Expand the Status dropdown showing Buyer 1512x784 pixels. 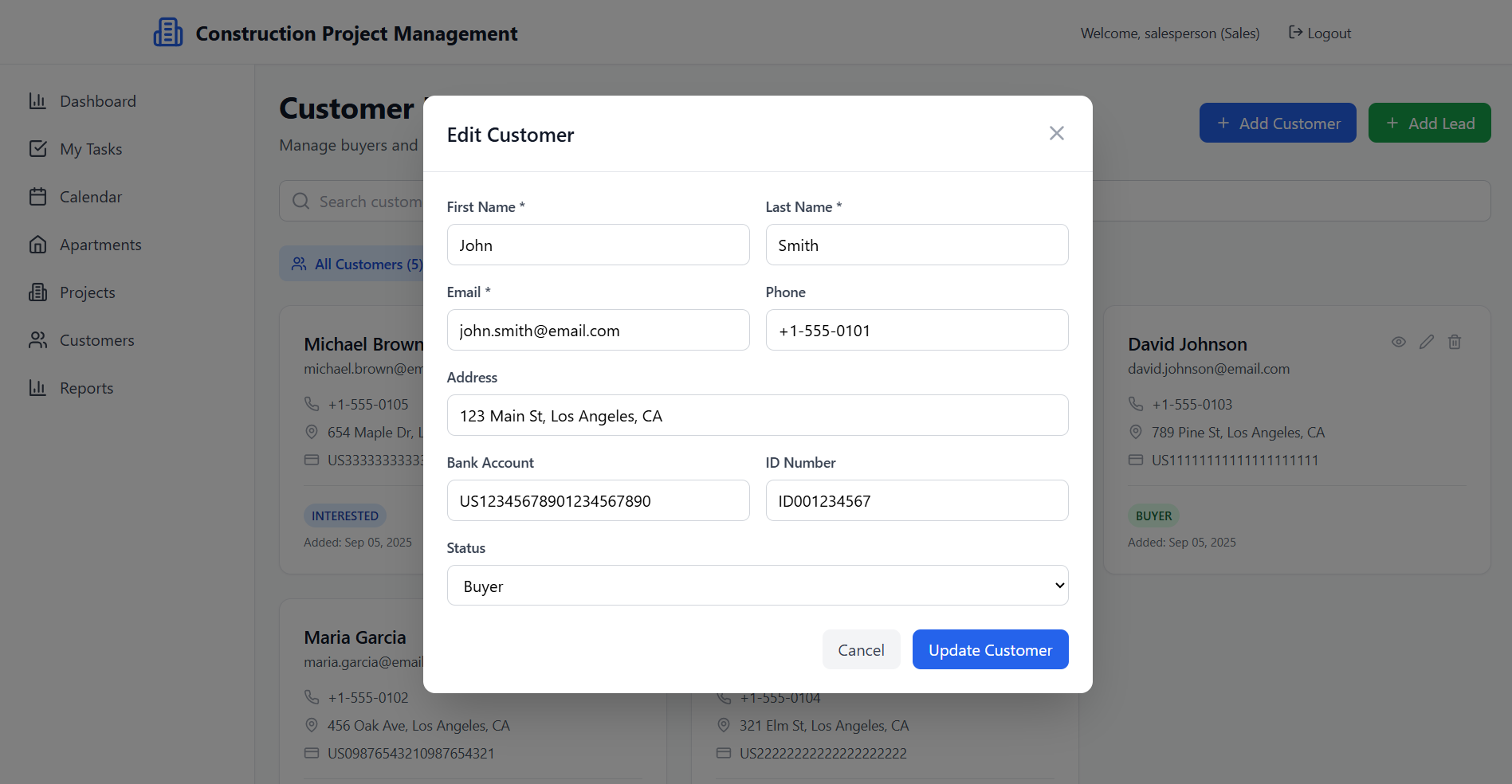coord(756,586)
